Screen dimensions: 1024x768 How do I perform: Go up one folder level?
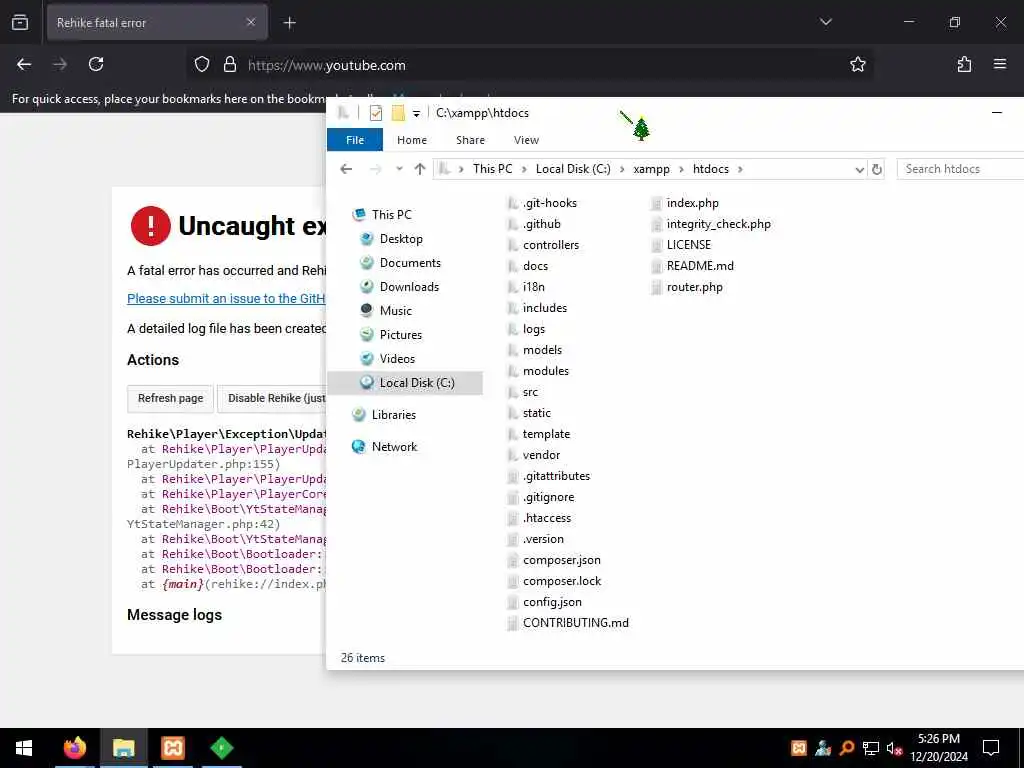[x=420, y=169]
